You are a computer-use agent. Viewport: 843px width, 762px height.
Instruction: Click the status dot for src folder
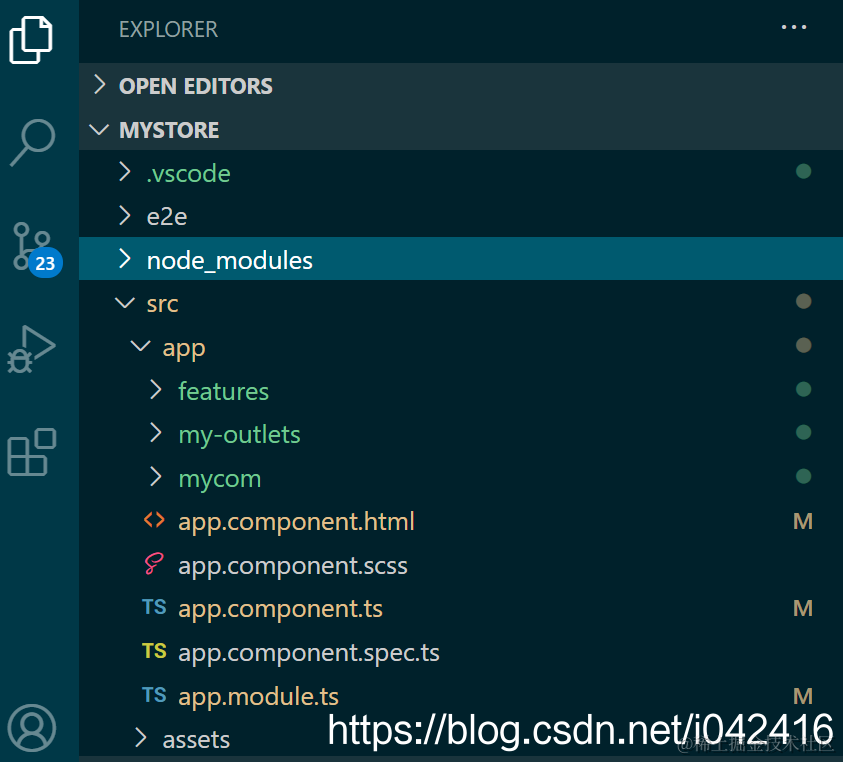click(803, 301)
